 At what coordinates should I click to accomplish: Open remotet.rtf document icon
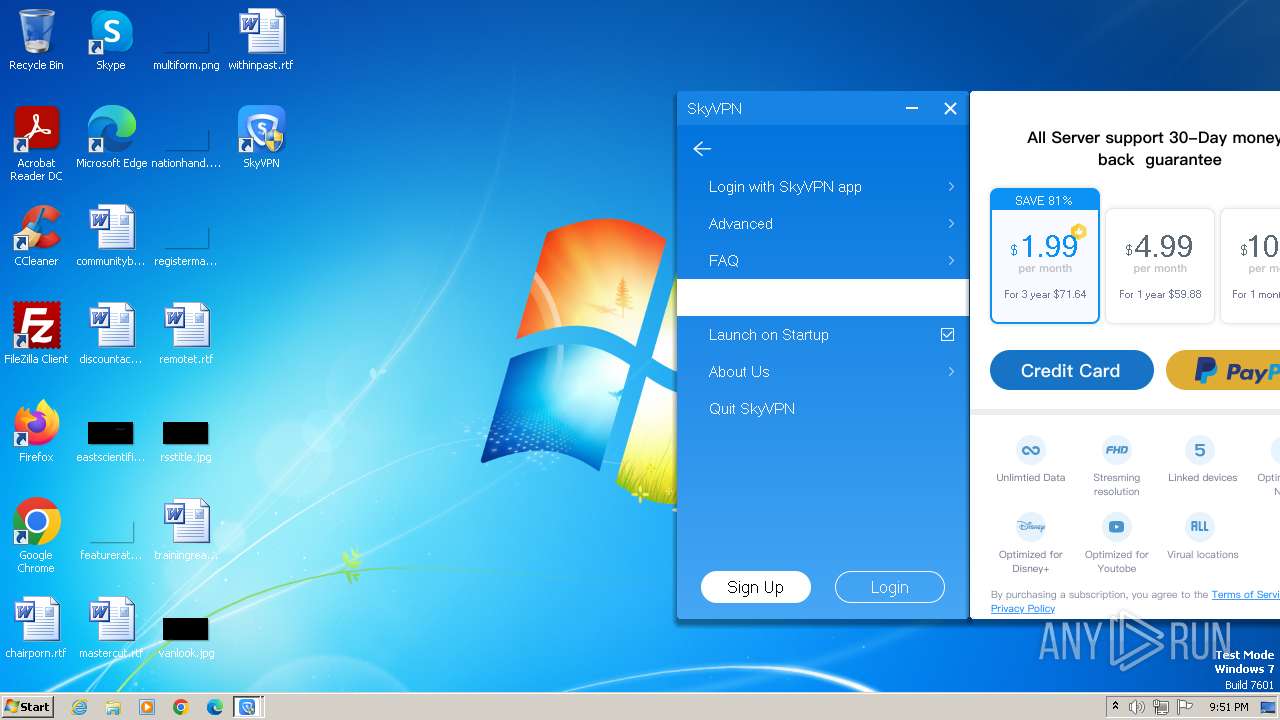click(186, 333)
